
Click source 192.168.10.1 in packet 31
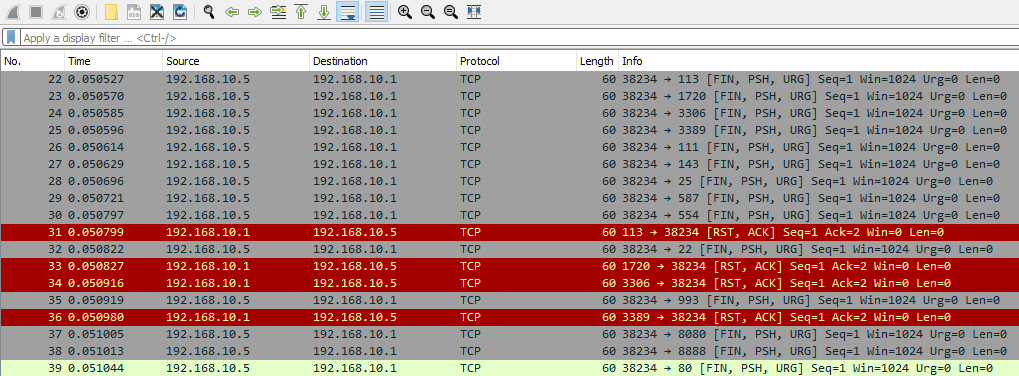tap(207, 232)
